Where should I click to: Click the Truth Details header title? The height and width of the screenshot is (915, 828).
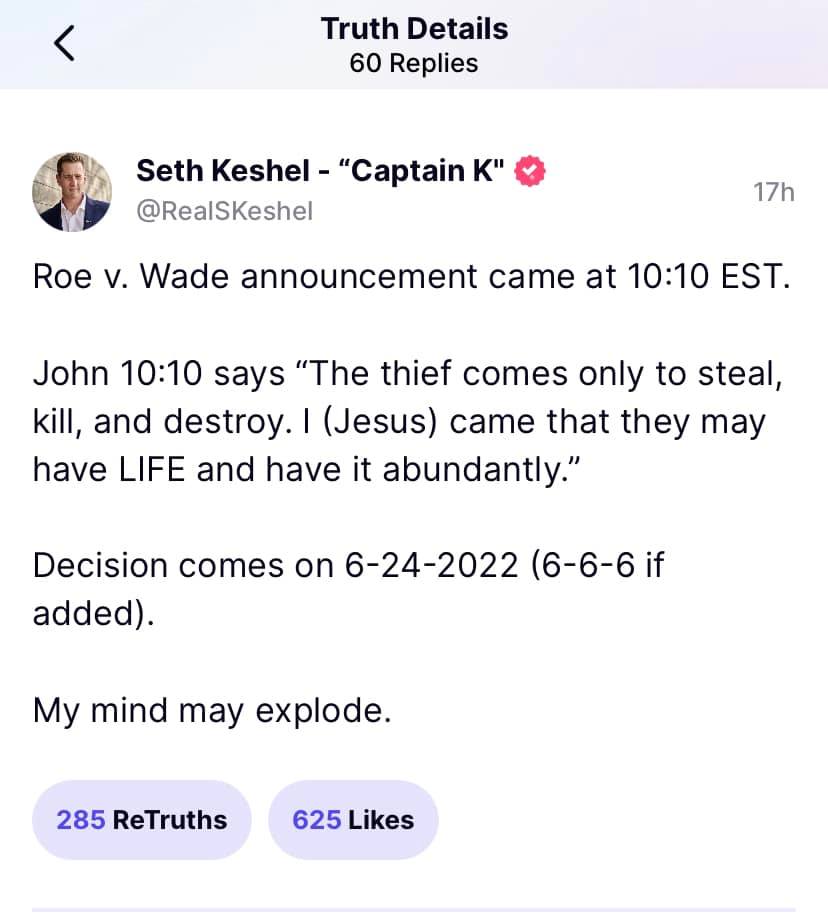click(x=414, y=29)
